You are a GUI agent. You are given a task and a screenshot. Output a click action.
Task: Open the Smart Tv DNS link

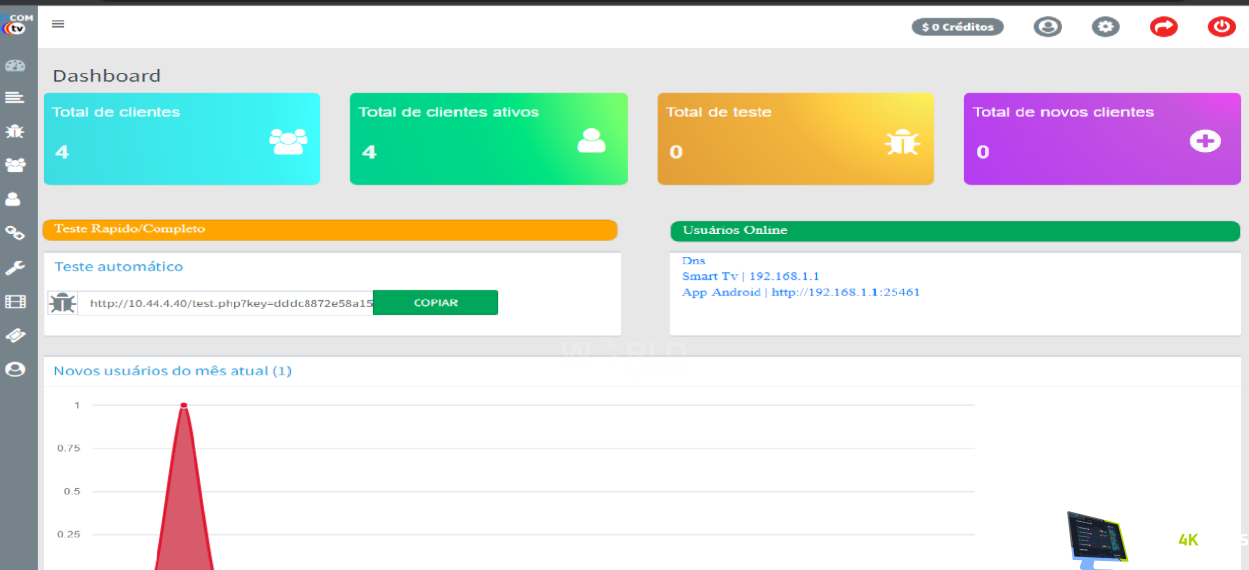click(x=750, y=276)
